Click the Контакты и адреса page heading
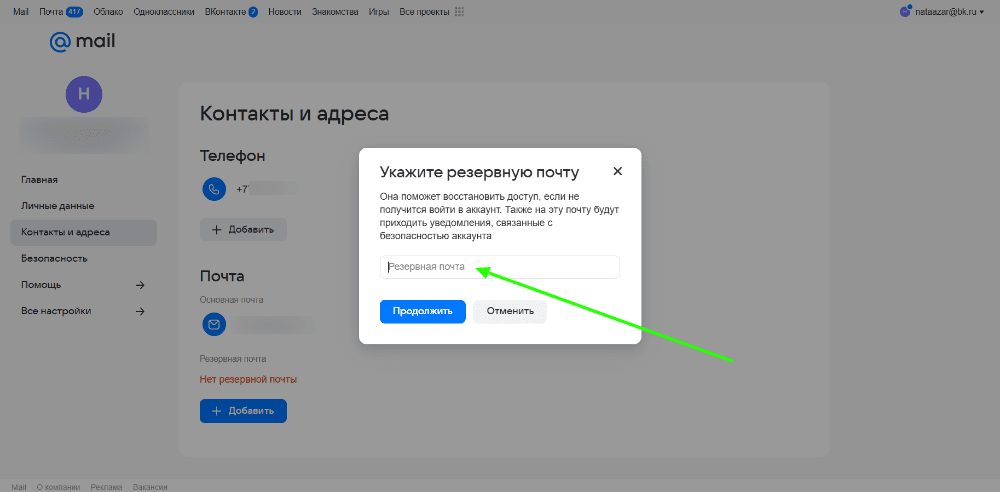Viewport: 1000px width, 492px height. (x=294, y=114)
